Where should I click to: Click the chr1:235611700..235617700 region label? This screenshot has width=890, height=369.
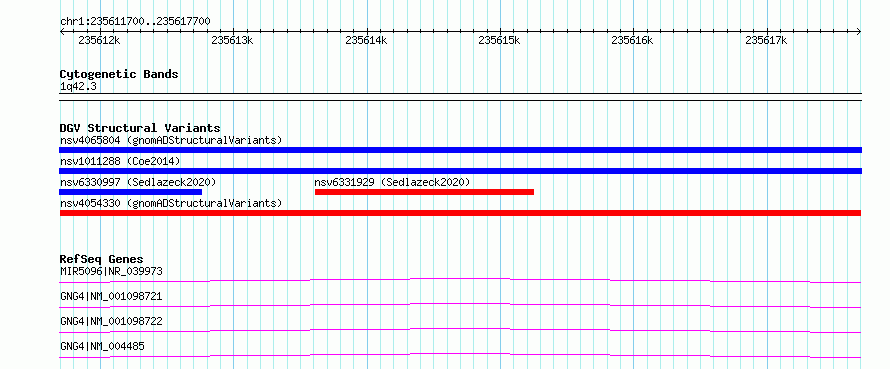pos(135,22)
